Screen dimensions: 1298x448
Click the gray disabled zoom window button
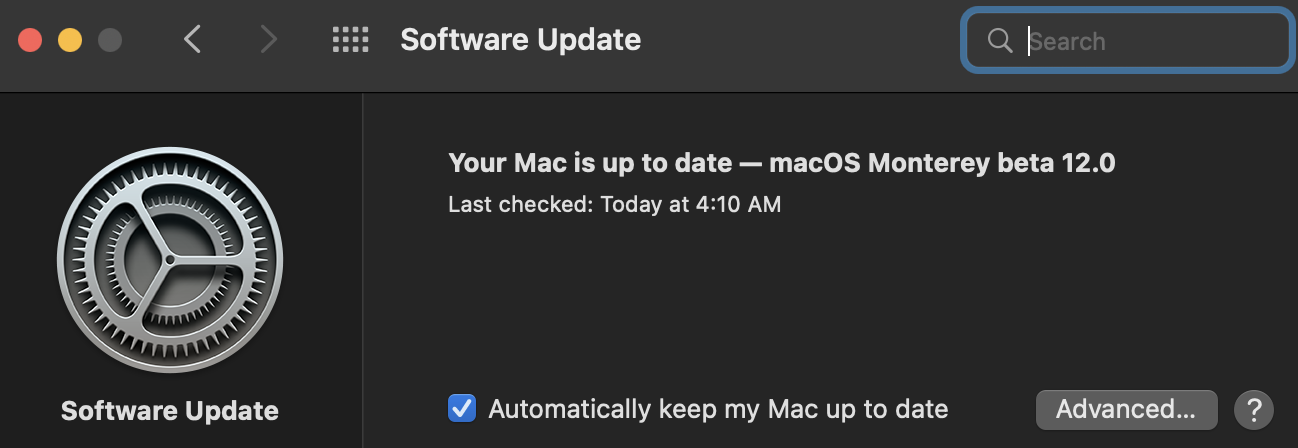(x=109, y=40)
